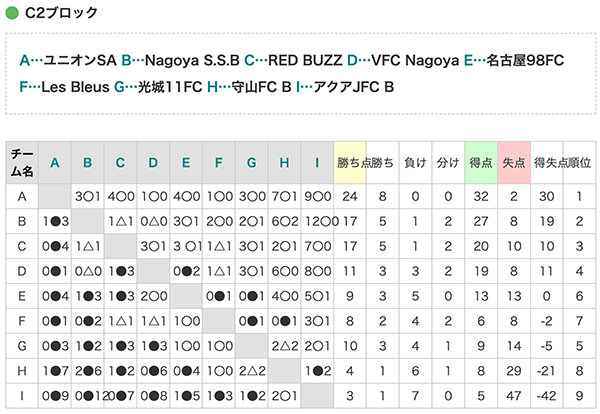This screenshot has height=414, width=600.
Task: Click column header I in table
Action: [x=317, y=163]
